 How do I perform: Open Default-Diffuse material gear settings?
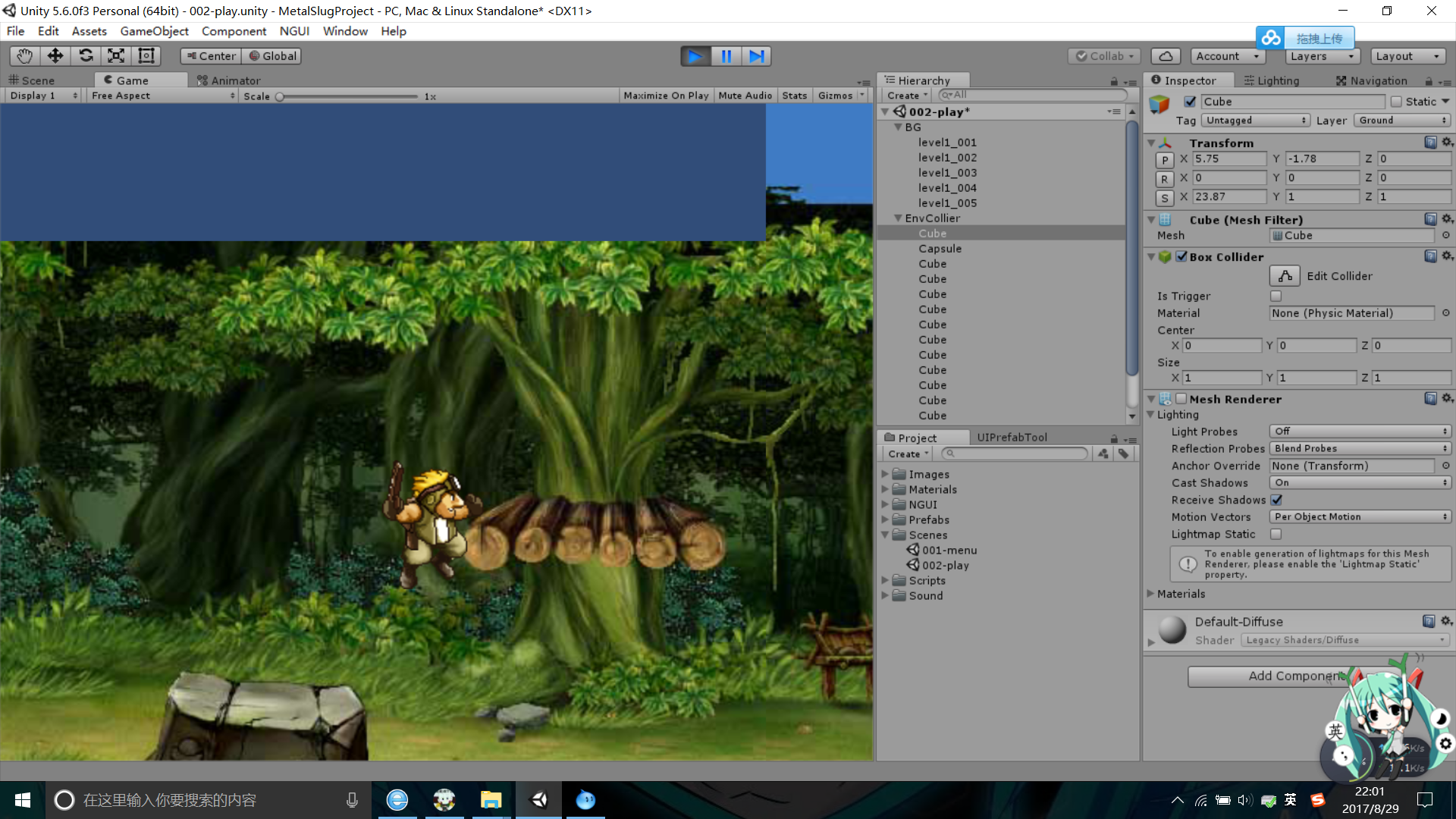pos(1447,621)
